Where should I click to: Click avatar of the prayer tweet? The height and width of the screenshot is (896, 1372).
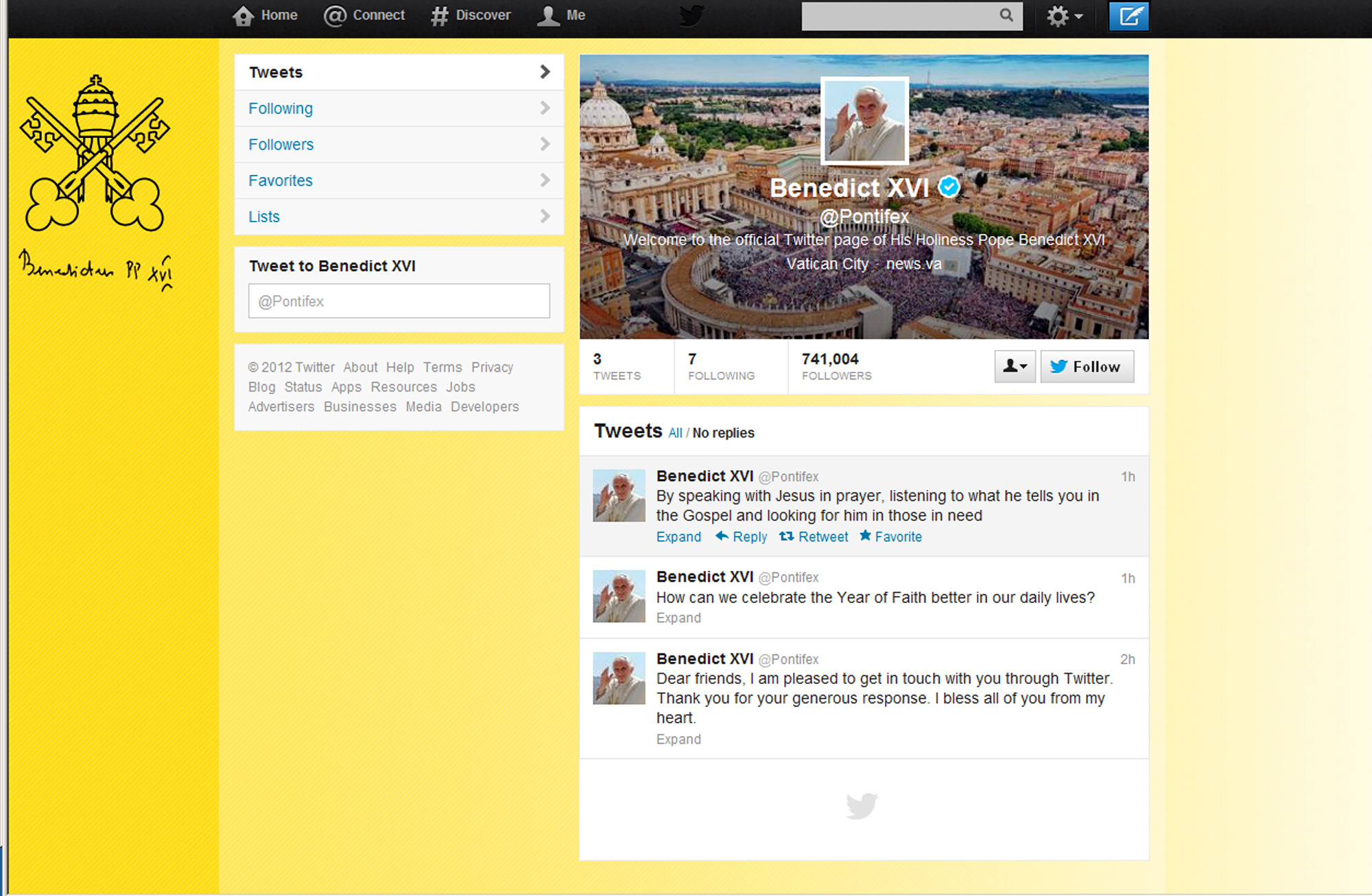coord(619,495)
